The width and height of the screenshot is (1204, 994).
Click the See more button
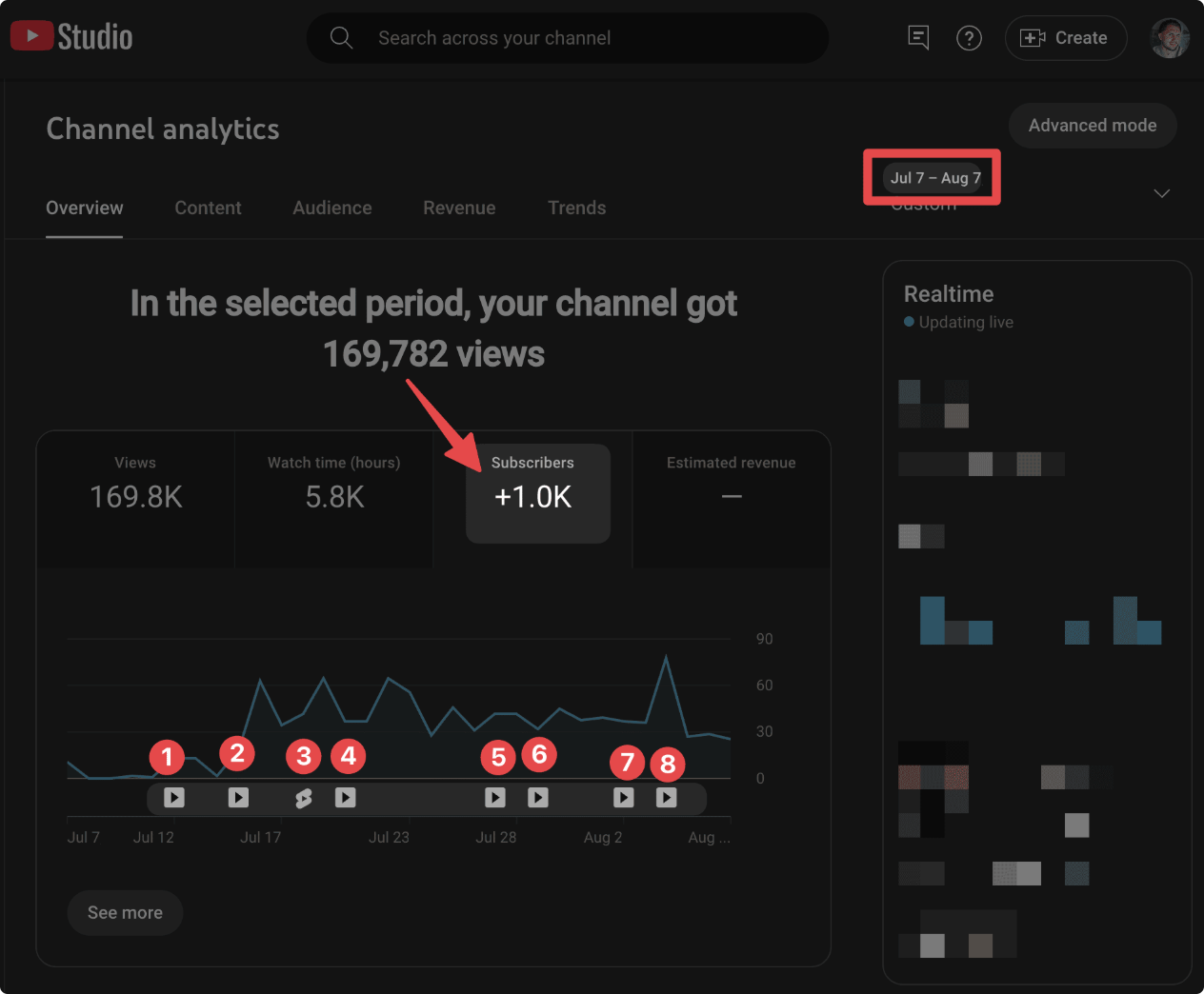point(125,912)
